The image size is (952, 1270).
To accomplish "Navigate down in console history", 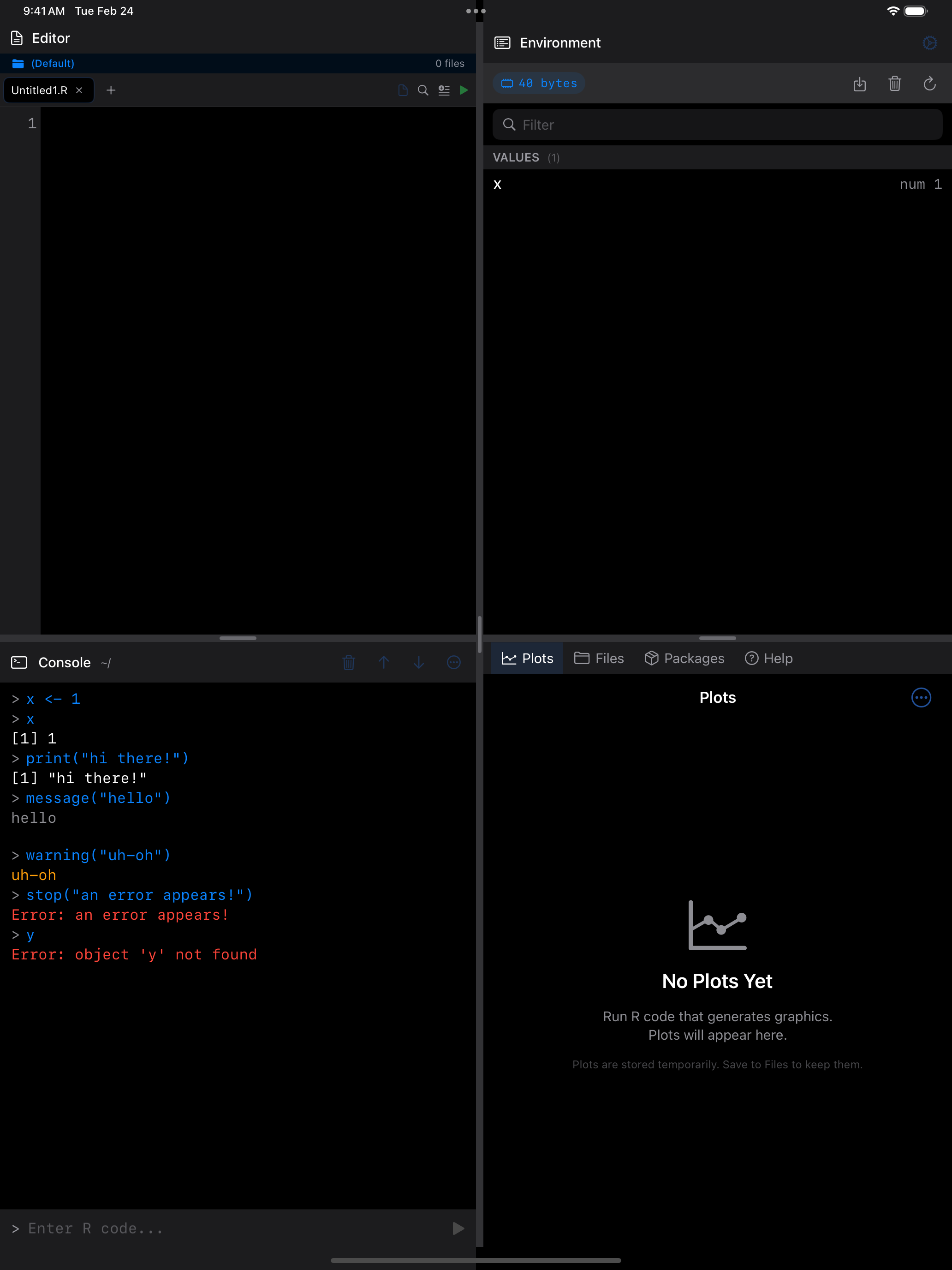I will point(418,662).
